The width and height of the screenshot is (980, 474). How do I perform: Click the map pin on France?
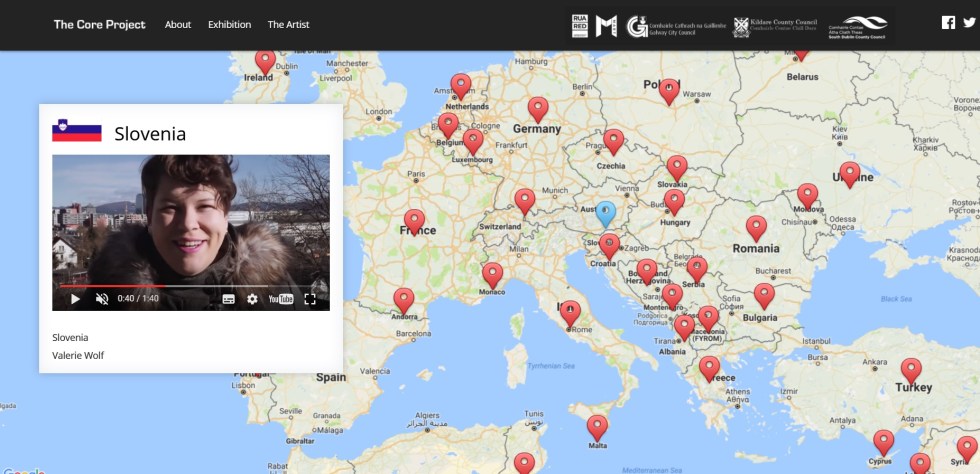pos(414,221)
